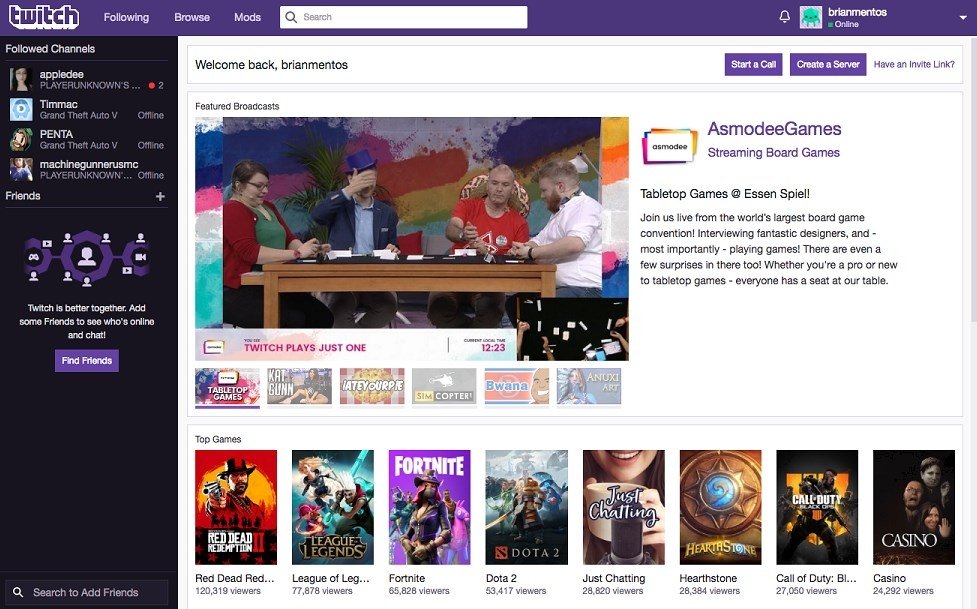Open Red Dead Redemption II cover
The width and height of the screenshot is (977, 609).
[236, 507]
